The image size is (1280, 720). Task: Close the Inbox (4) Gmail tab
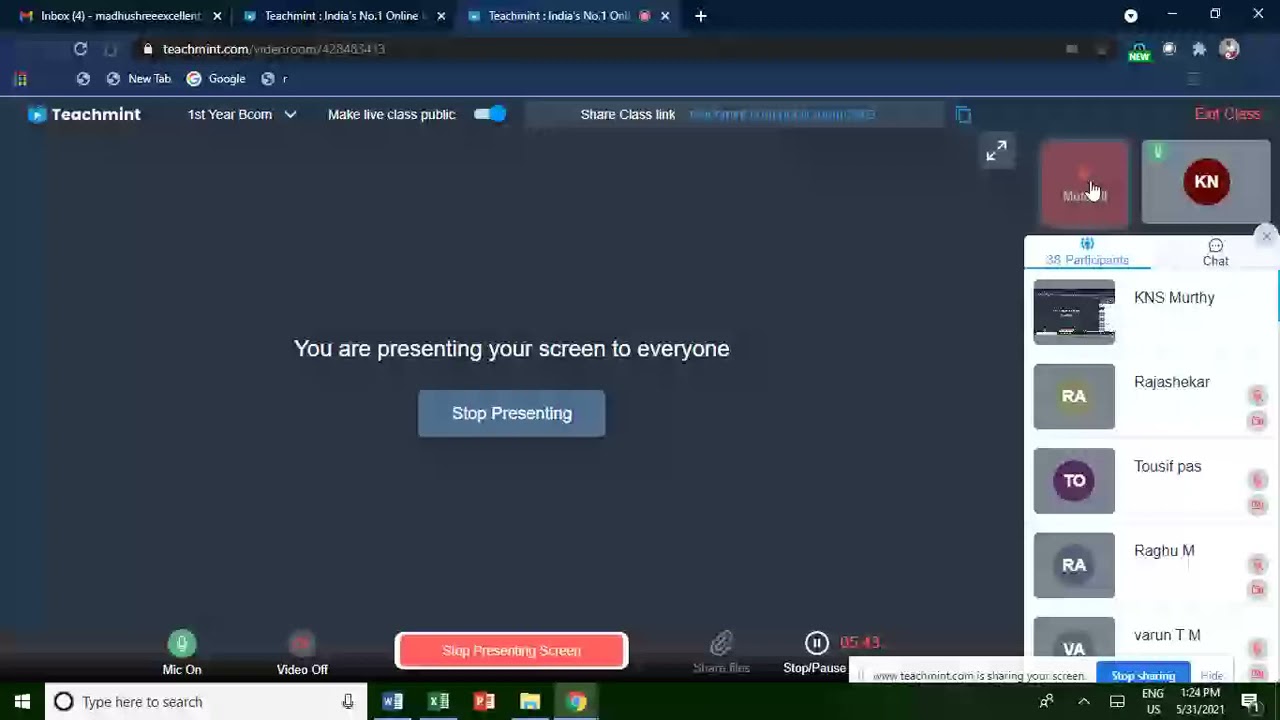217,16
